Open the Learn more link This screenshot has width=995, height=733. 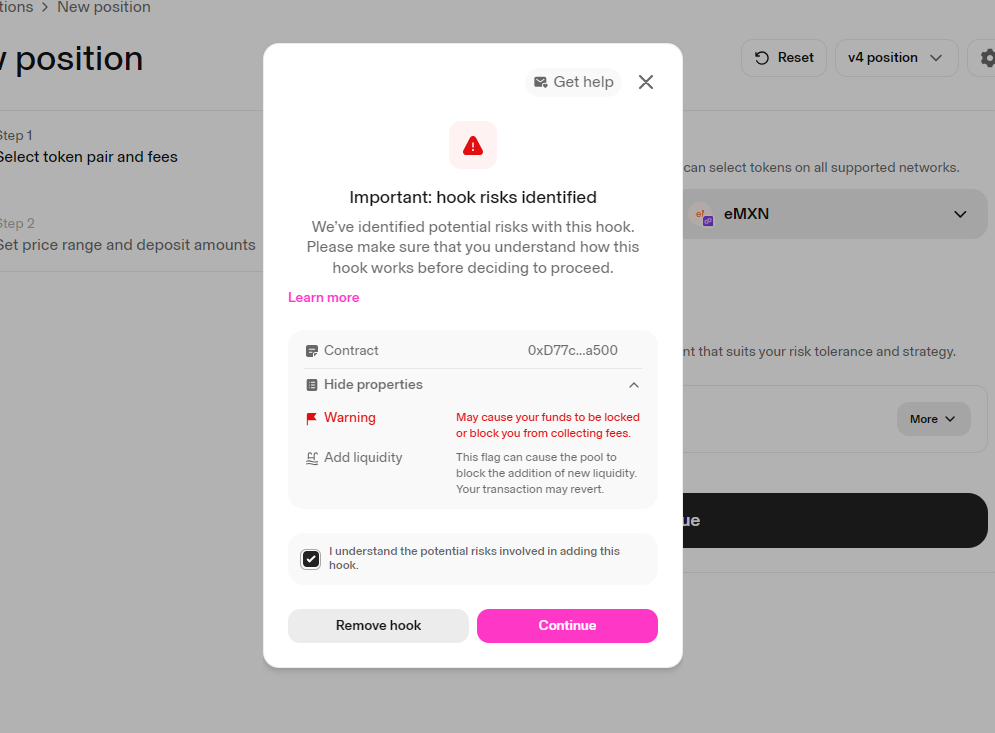[x=323, y=297]
